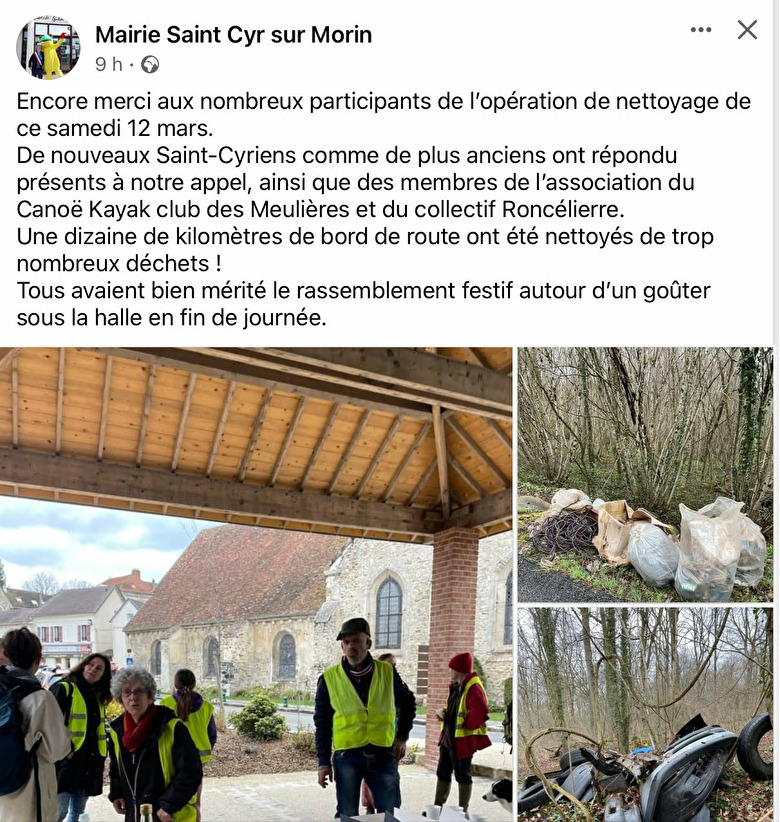Click the "9 h" post timestamp

point(109,64)
